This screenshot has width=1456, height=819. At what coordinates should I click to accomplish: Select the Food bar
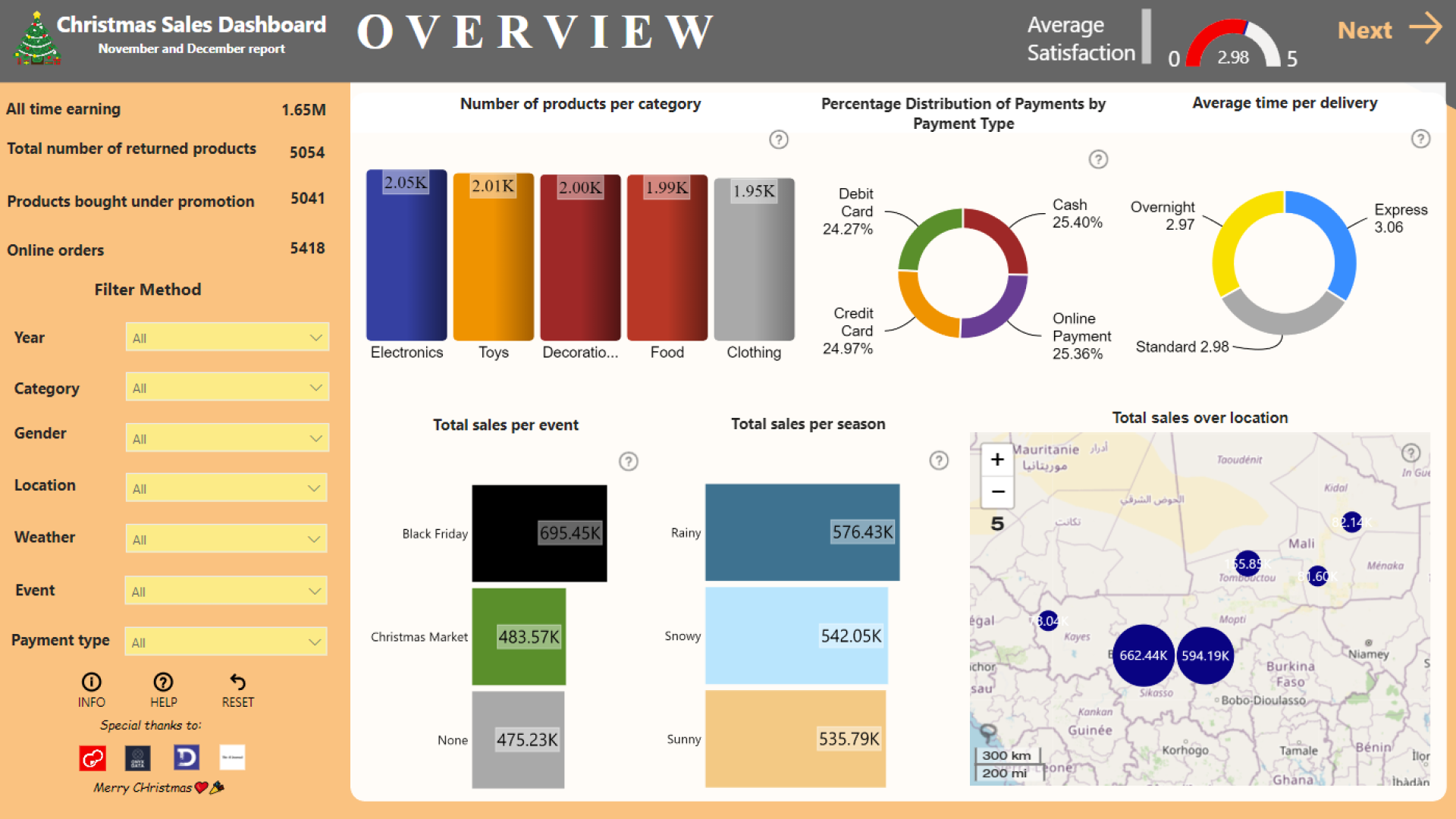tap(667, 258)
